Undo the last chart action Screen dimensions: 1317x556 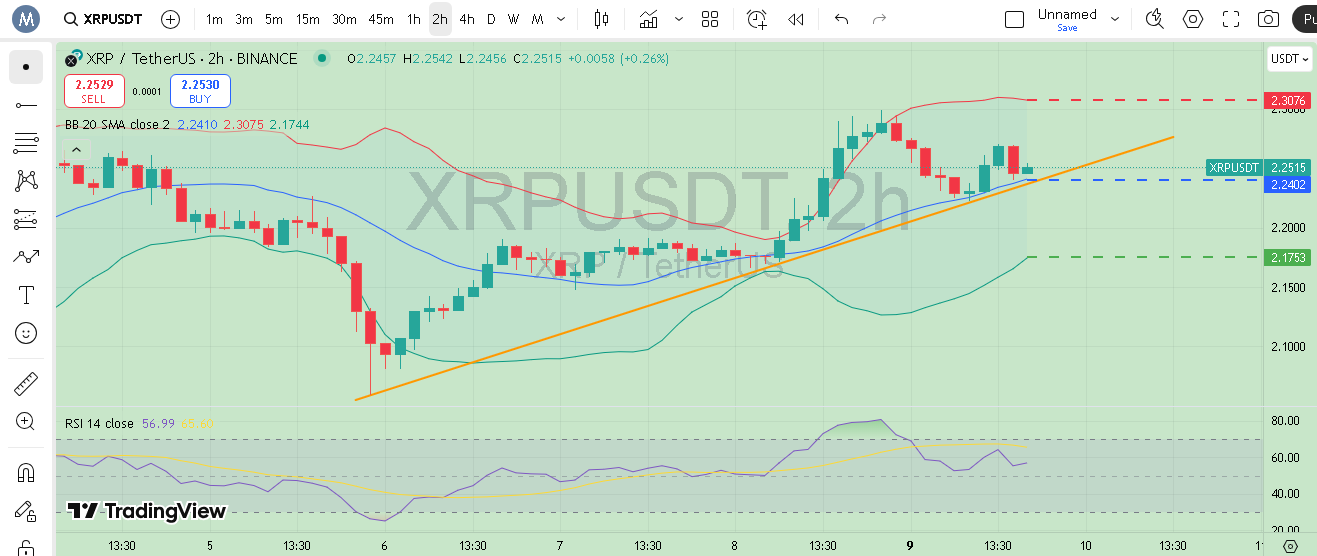[x=842, y=19]
